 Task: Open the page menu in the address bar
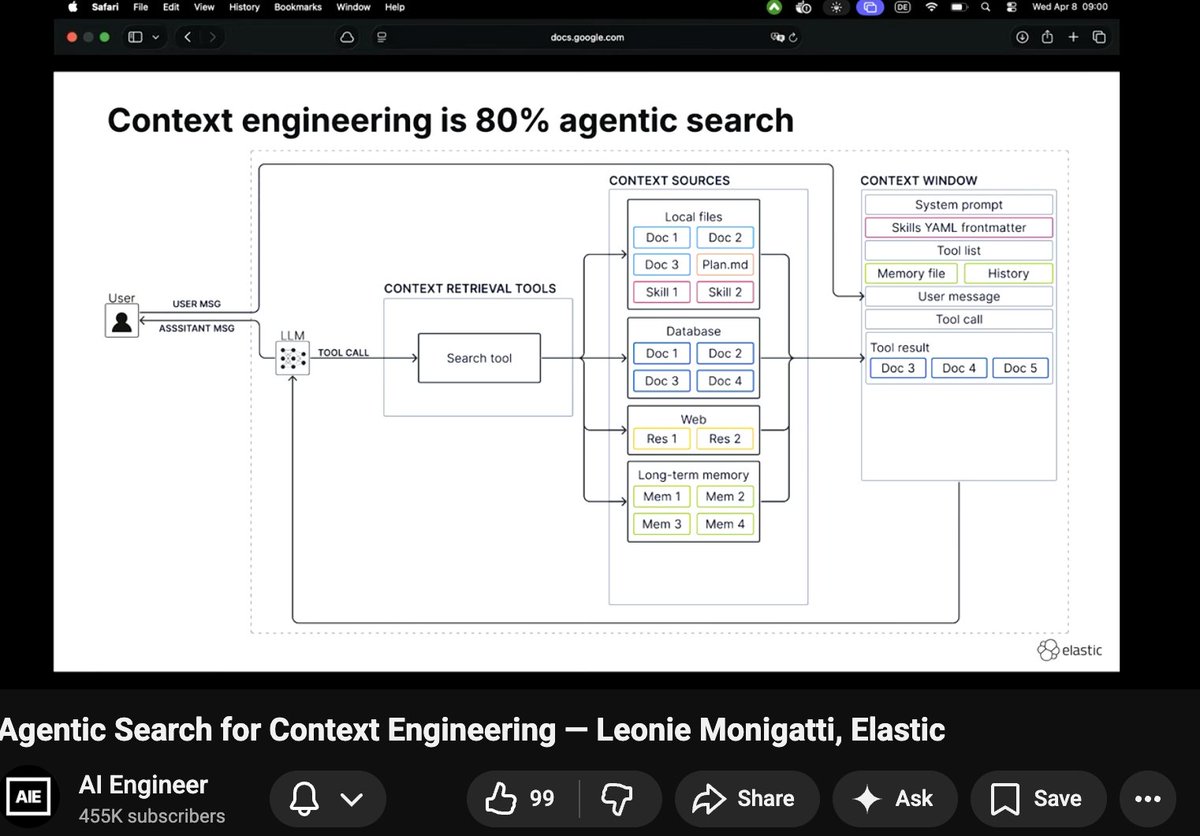point(381,37)
